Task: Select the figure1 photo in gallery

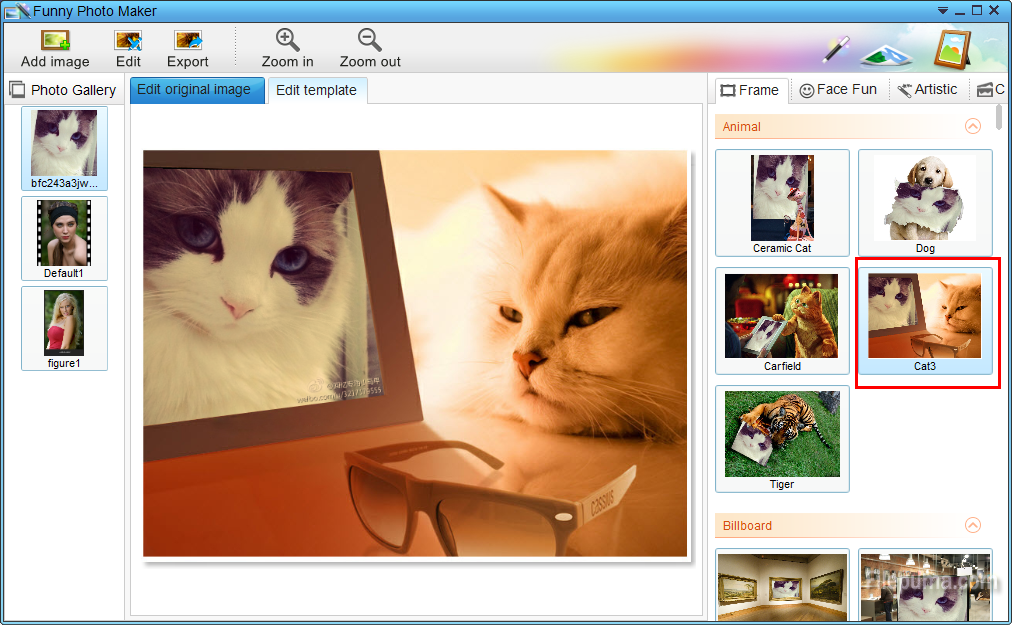Action: (64, 328)
